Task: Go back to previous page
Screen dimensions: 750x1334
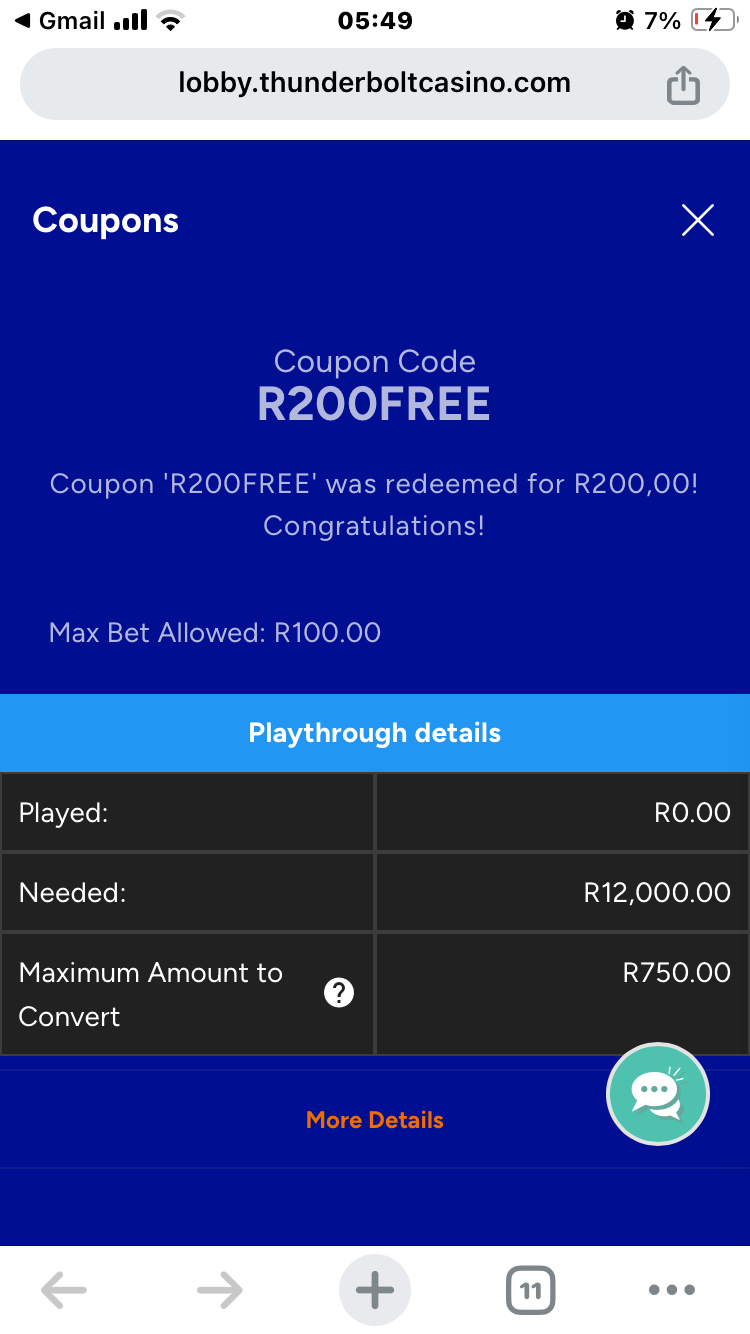Action: point(64,1290)
